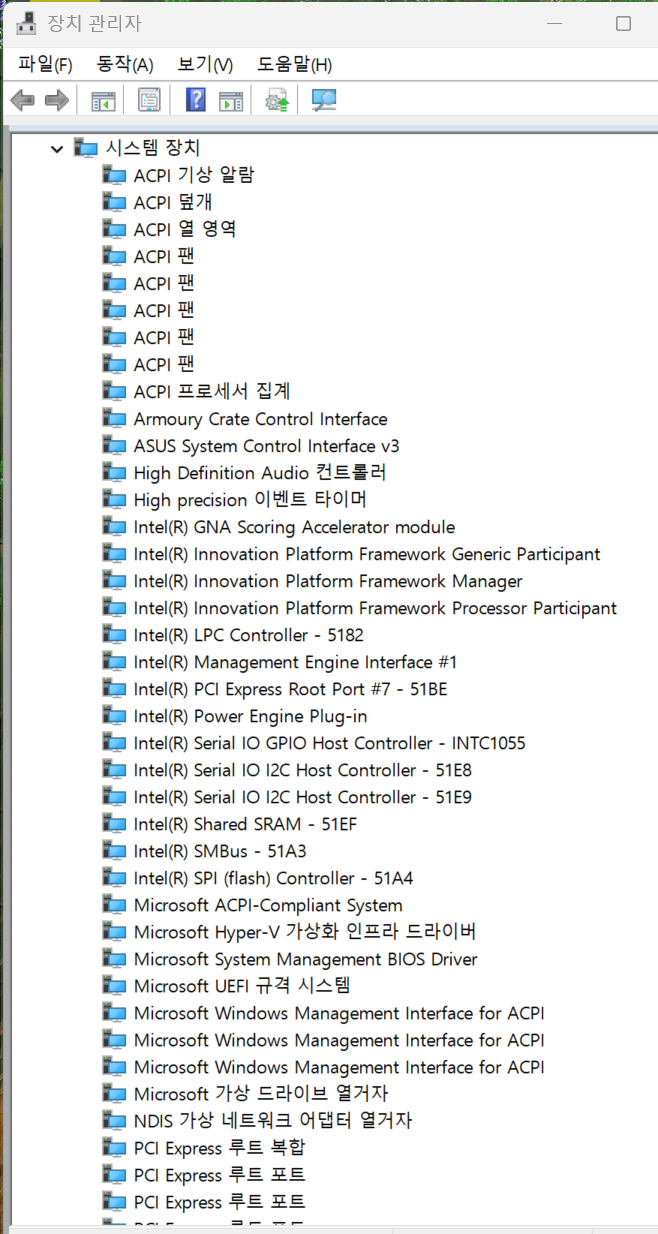Click the icon beside Intel PCI Express Root Port #7

pyautogui.click(x=115, y=689)
